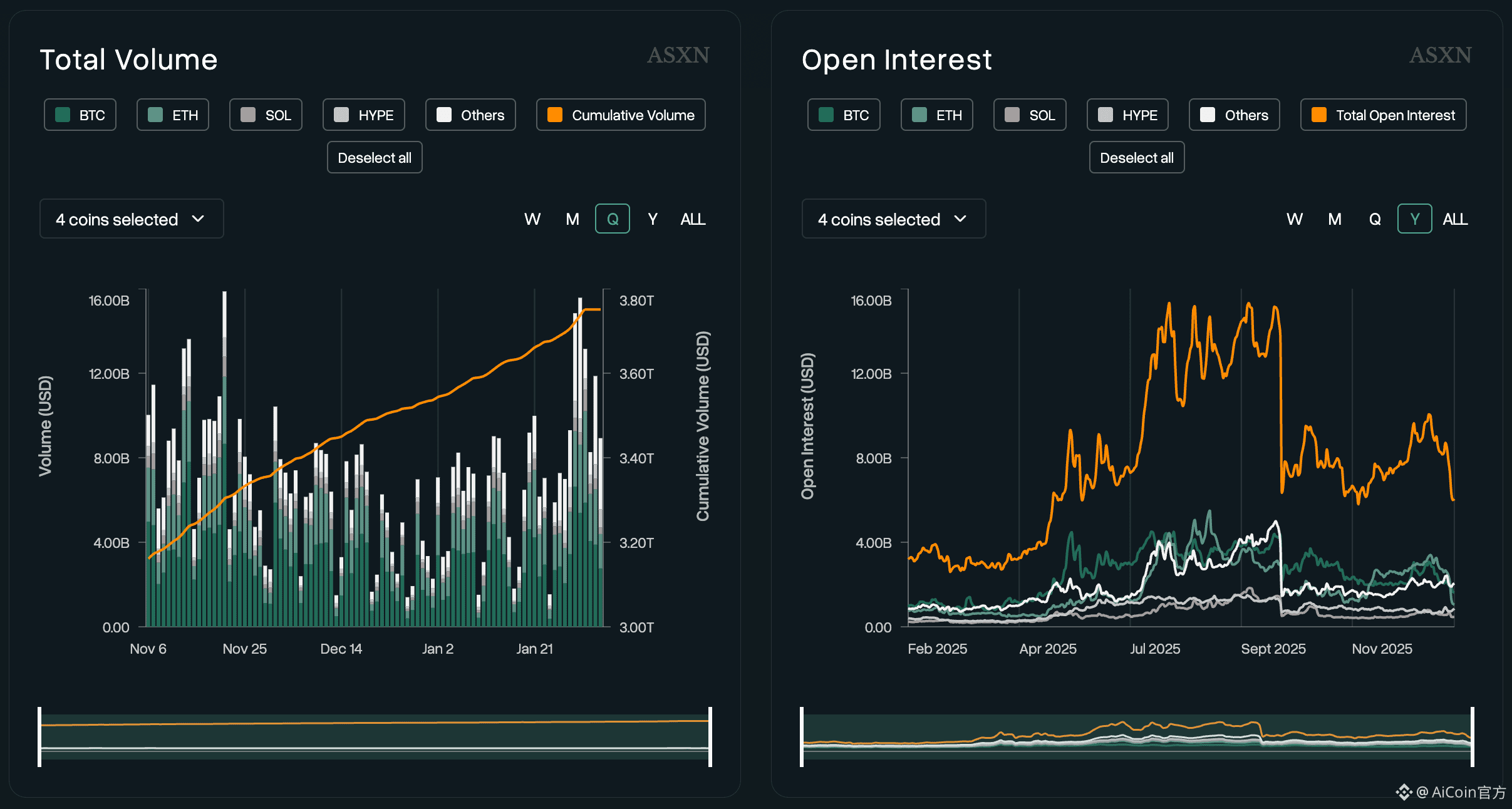Click the HYPE legend icon in Total Volume
This screenshot has width=1512, height=809.
click(341, 115)
